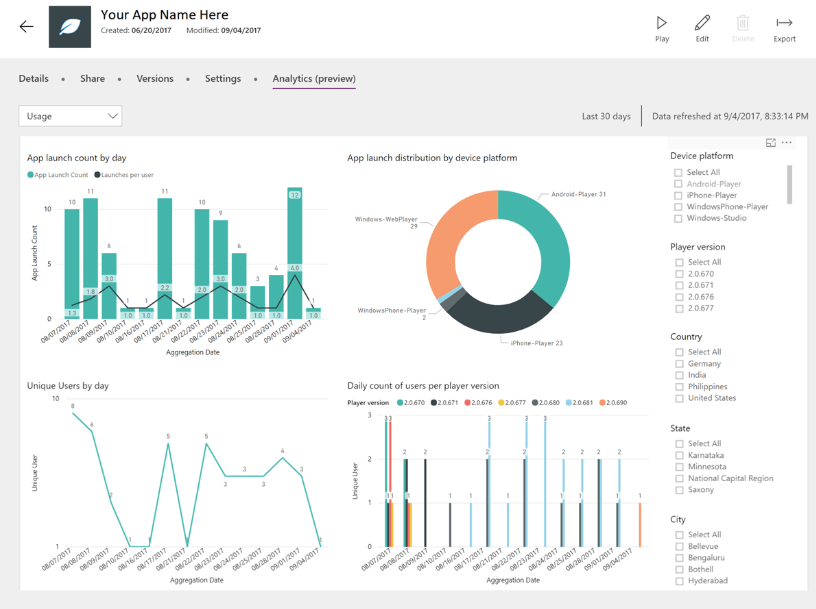
Task: Check the iPhone-Player filter
Action: (678, 195)
